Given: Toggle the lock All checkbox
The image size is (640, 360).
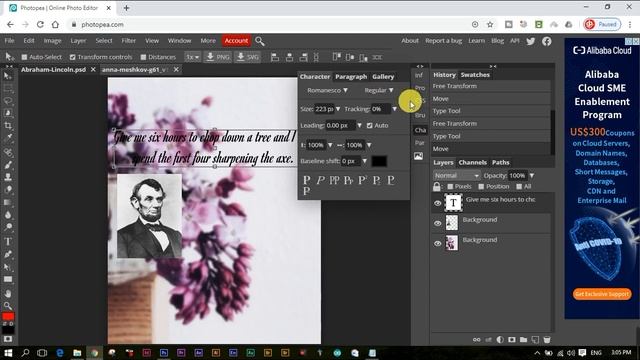Looking at the screenshot, I should coord(519,187).
